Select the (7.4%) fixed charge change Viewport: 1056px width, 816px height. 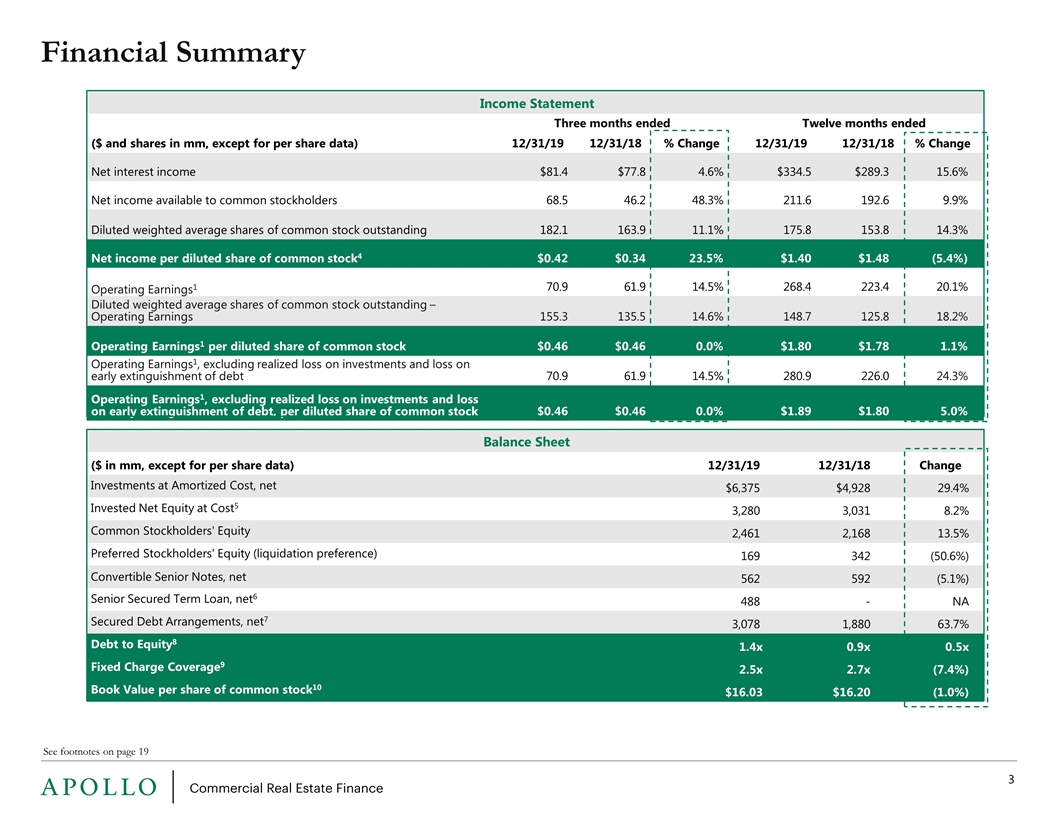pos(950,670)
